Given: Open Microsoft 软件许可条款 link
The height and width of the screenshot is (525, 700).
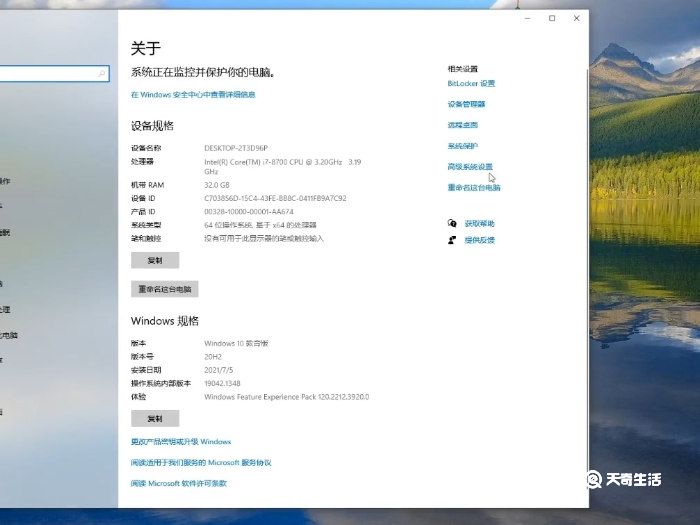Looking at the screenshot, I should pos(179,483).
